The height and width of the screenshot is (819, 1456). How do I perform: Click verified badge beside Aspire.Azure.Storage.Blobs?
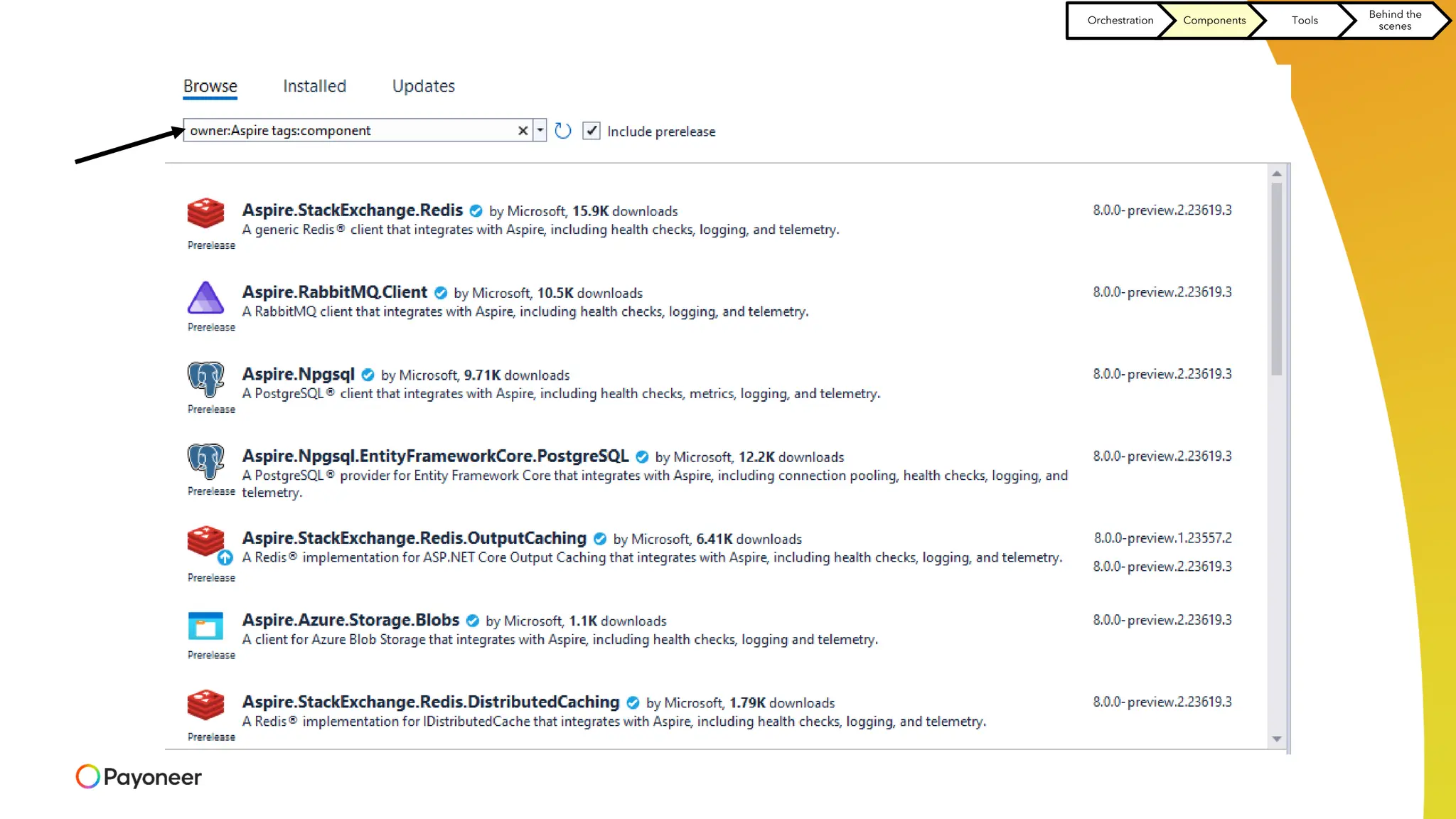[473, 621]
